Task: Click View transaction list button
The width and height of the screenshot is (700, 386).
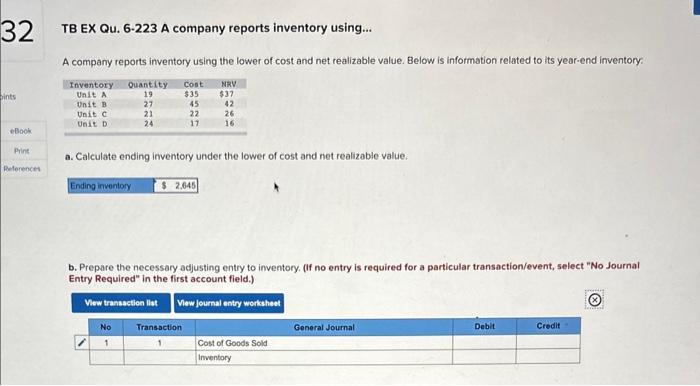Action: [x=121, y=303]
